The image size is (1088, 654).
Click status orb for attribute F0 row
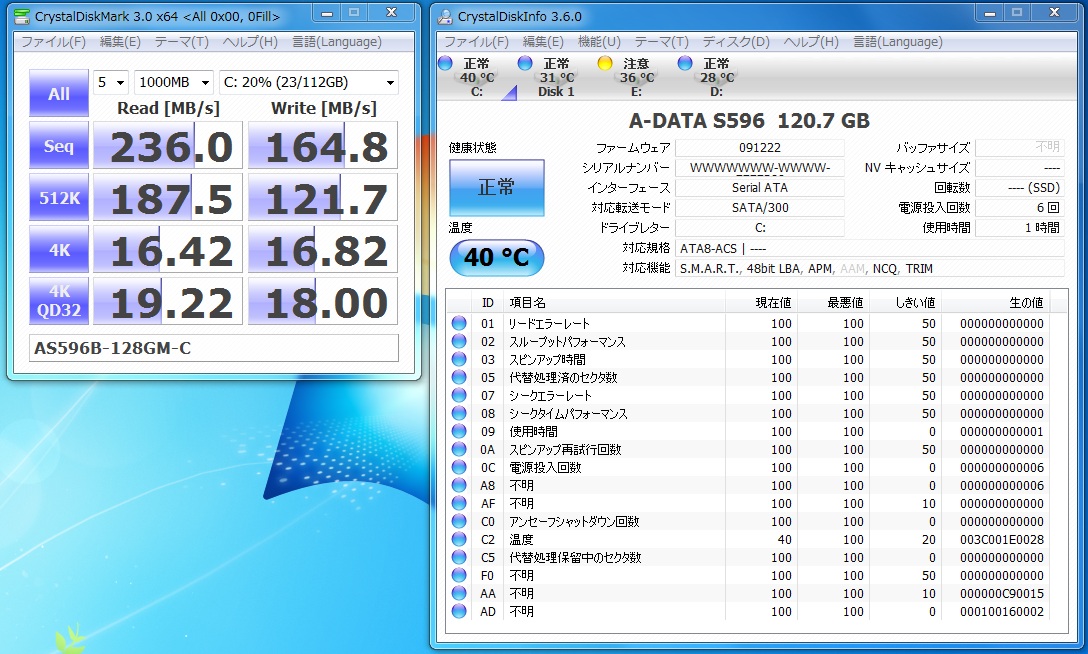click(459, 576)
